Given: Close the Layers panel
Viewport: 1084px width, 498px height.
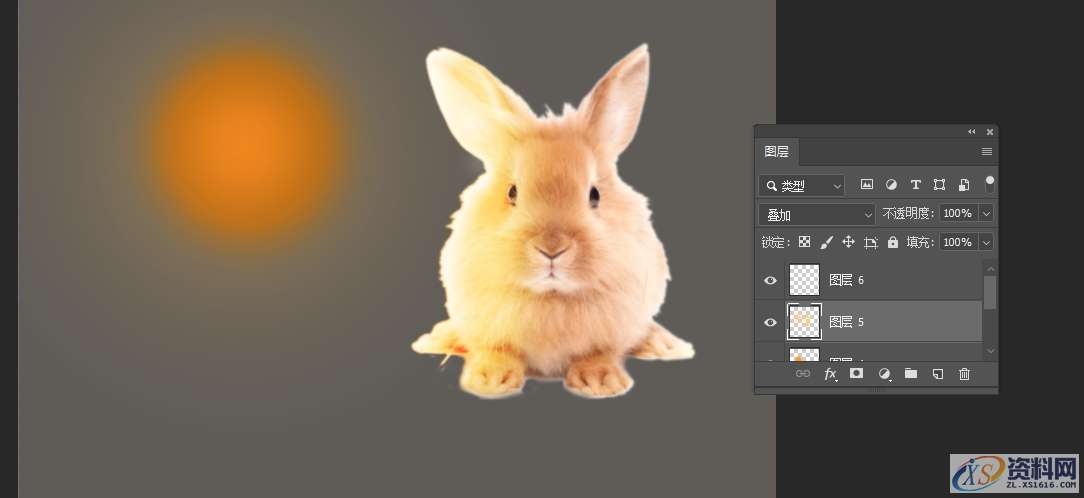Looking at the screenshot, I should point(989,131).
